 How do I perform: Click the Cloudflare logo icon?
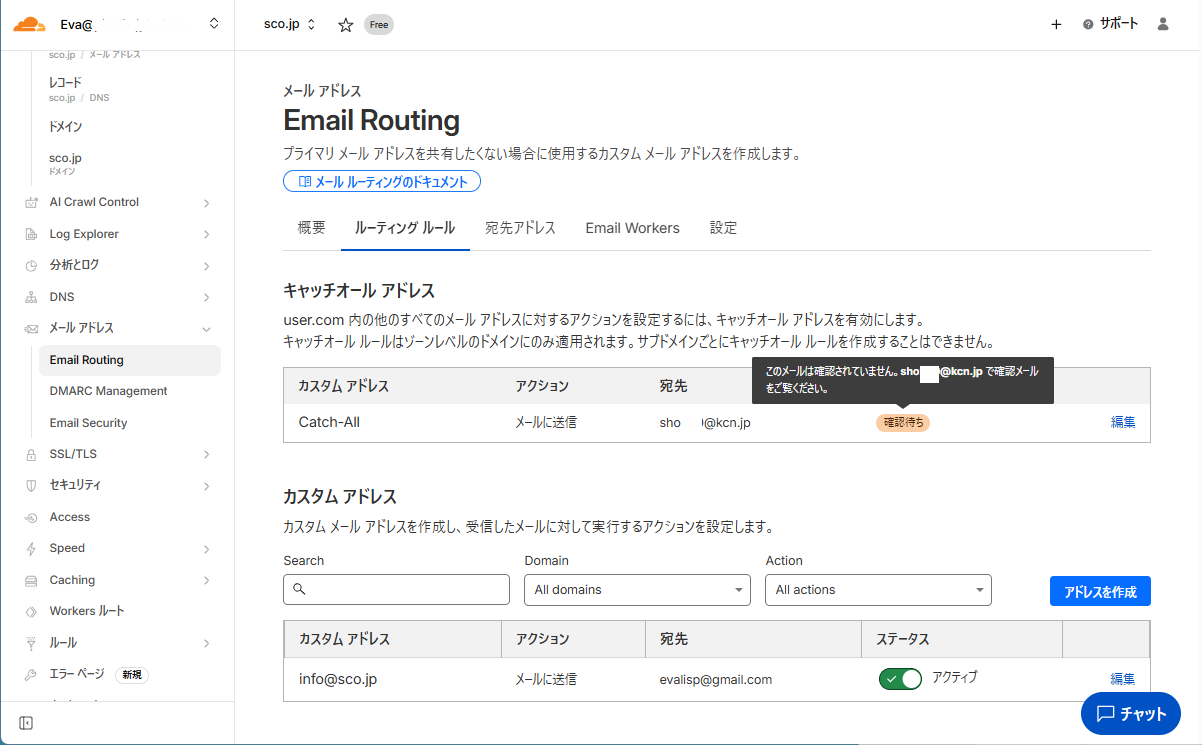point(29,24)
